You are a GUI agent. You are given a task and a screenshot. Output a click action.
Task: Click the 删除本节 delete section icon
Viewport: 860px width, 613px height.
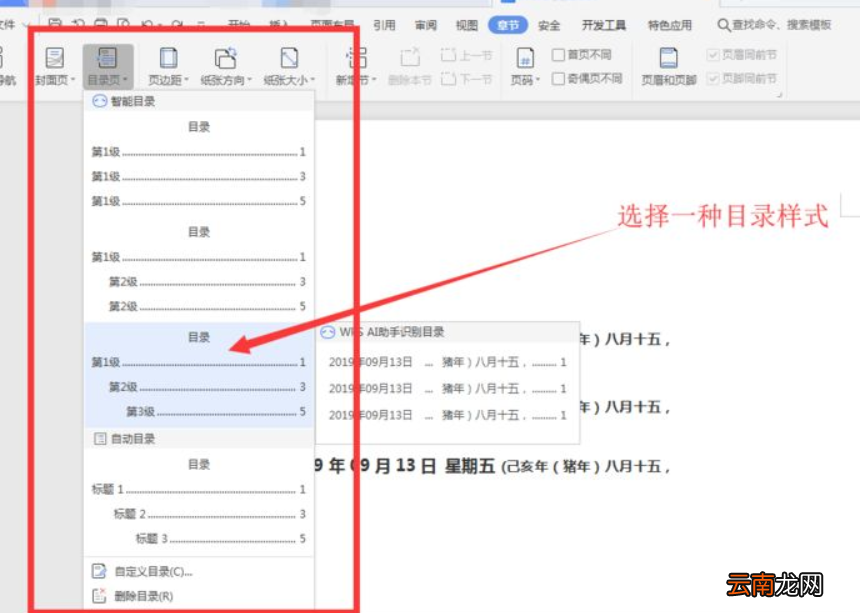click(410, 58)
